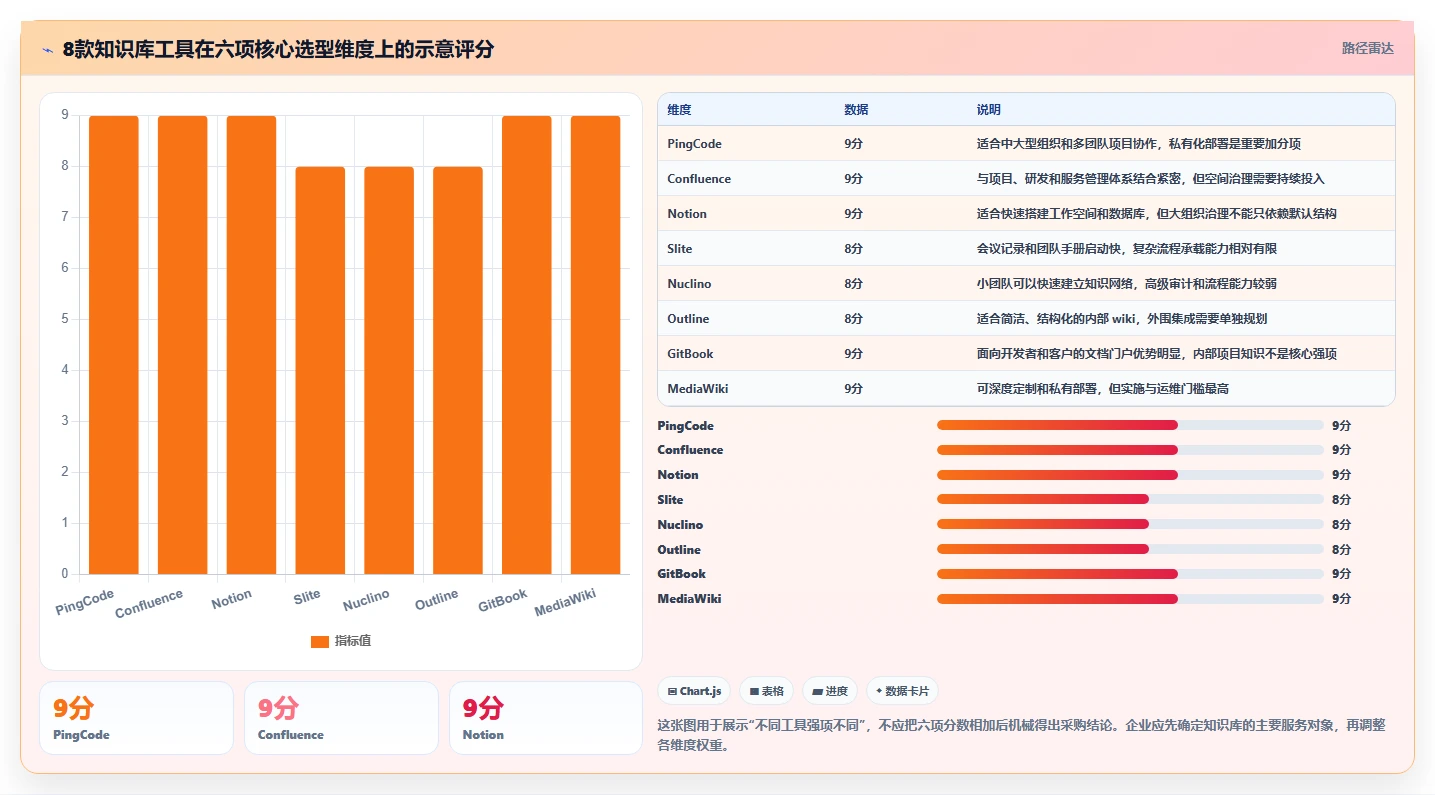
Task: Open the Confluence 9分 data card
Action: pyautogui.click(x=341, y=718)
